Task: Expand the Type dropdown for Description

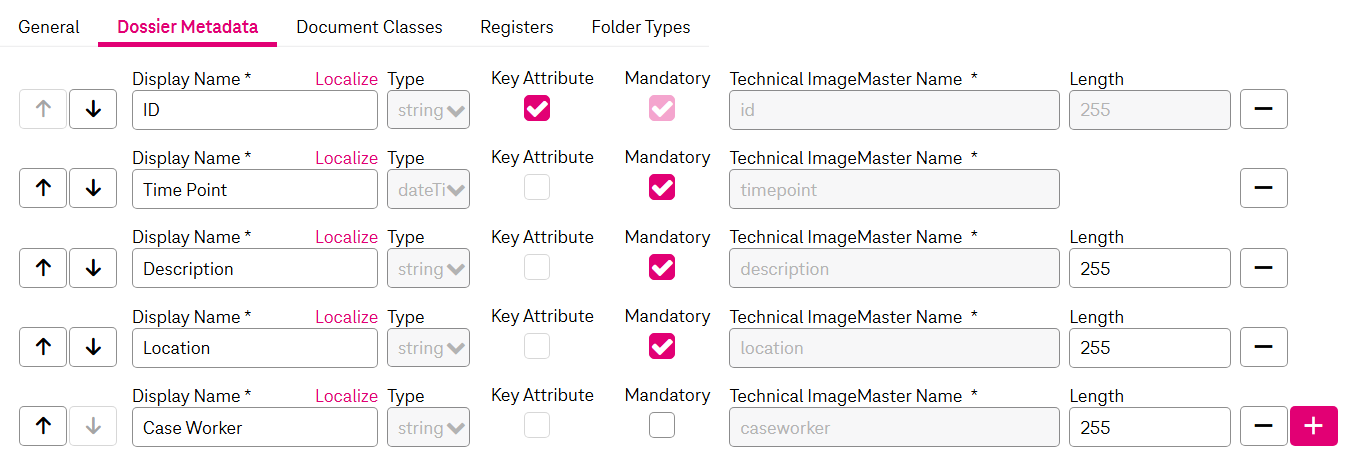Action: pyautogui.click(x=428, y=268)
